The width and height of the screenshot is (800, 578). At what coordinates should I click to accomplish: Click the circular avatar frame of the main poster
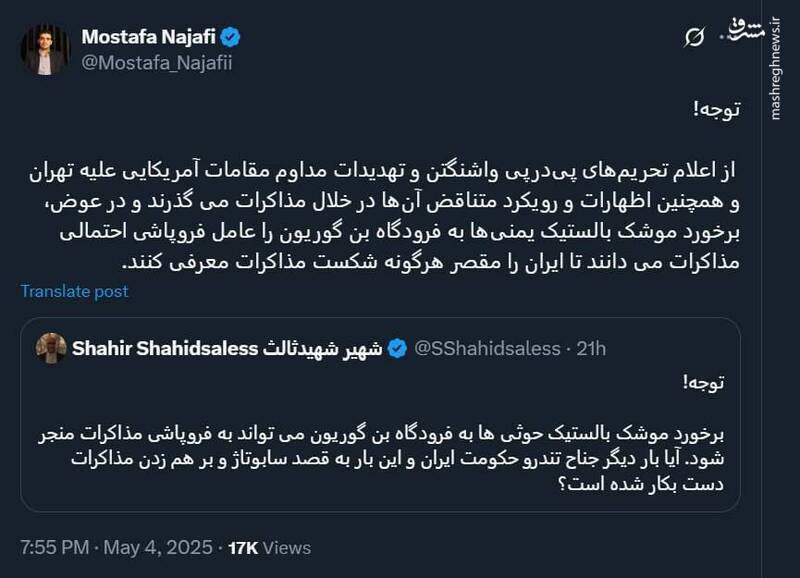(x=44, y=44)
